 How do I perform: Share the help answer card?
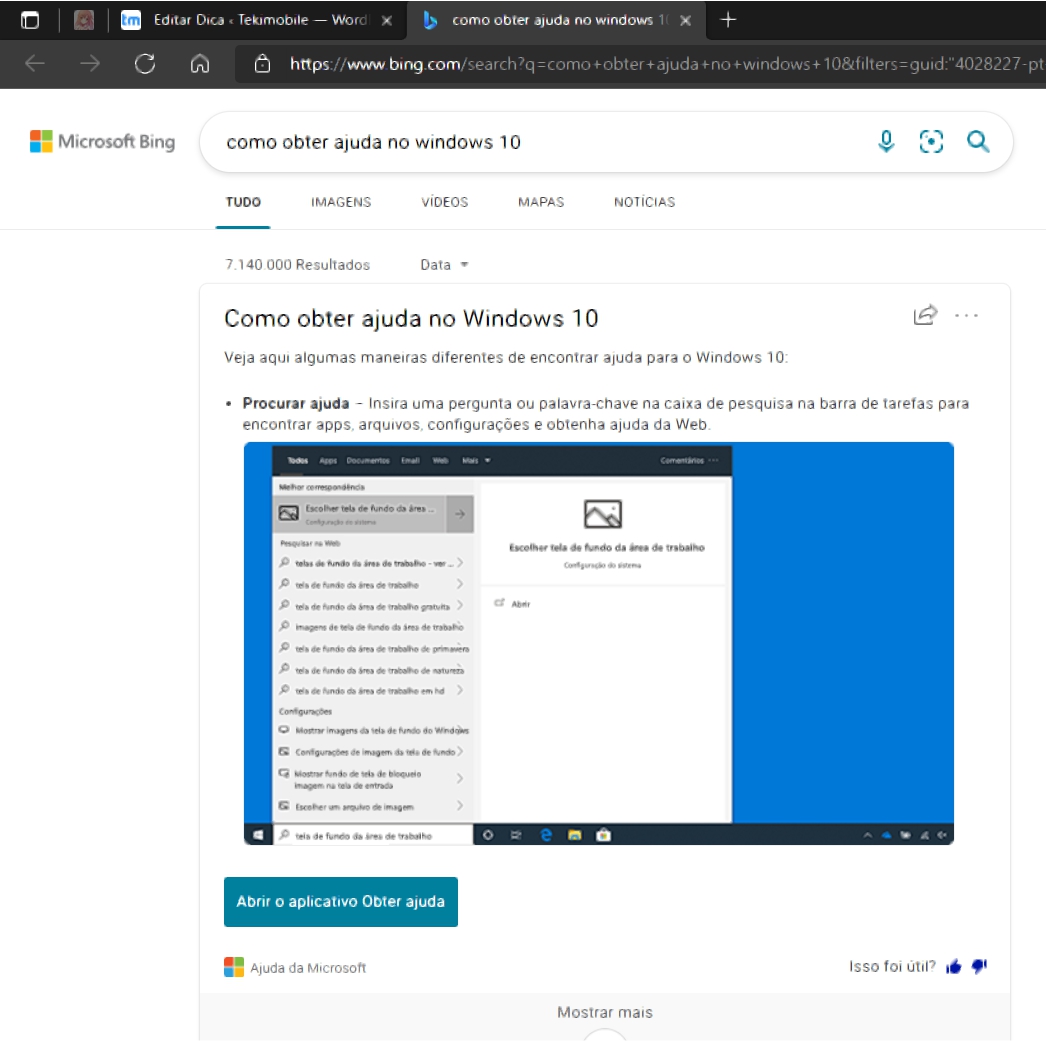[925, 315]
